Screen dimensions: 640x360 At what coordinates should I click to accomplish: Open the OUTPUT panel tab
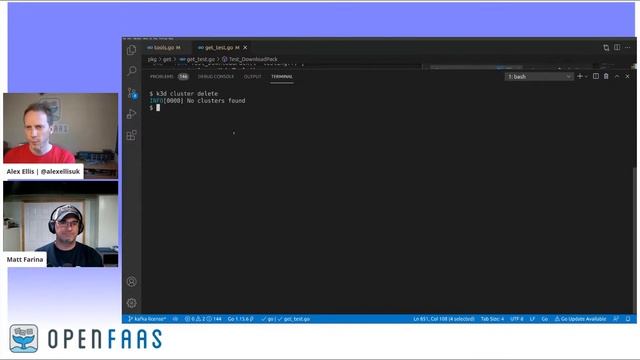click(x=253, y=77)
